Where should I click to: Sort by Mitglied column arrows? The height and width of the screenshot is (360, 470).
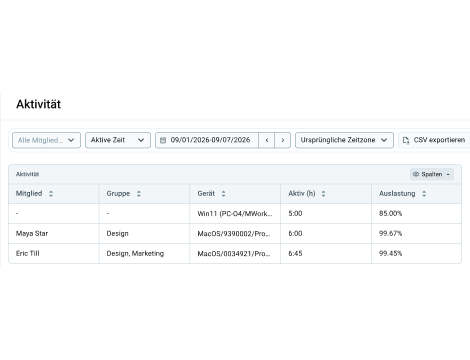pyautogui.click(x=51, y=194)
